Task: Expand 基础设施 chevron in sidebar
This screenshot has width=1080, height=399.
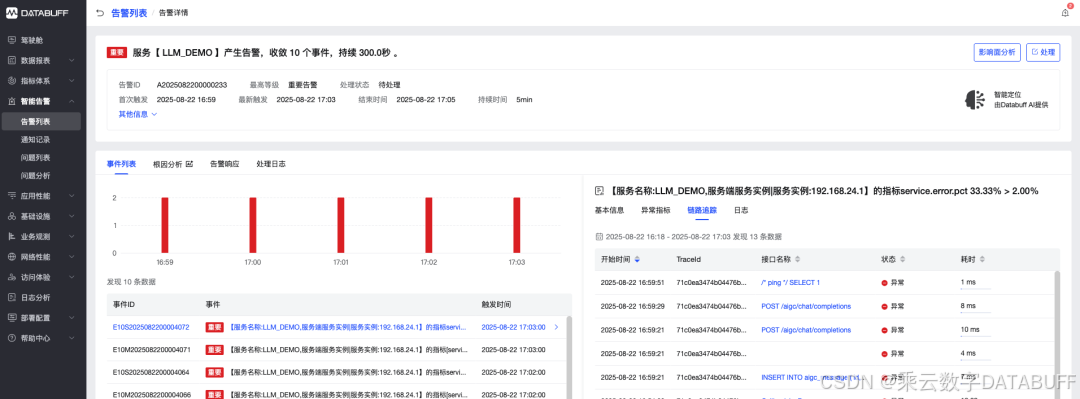Action: click(72, 216)
